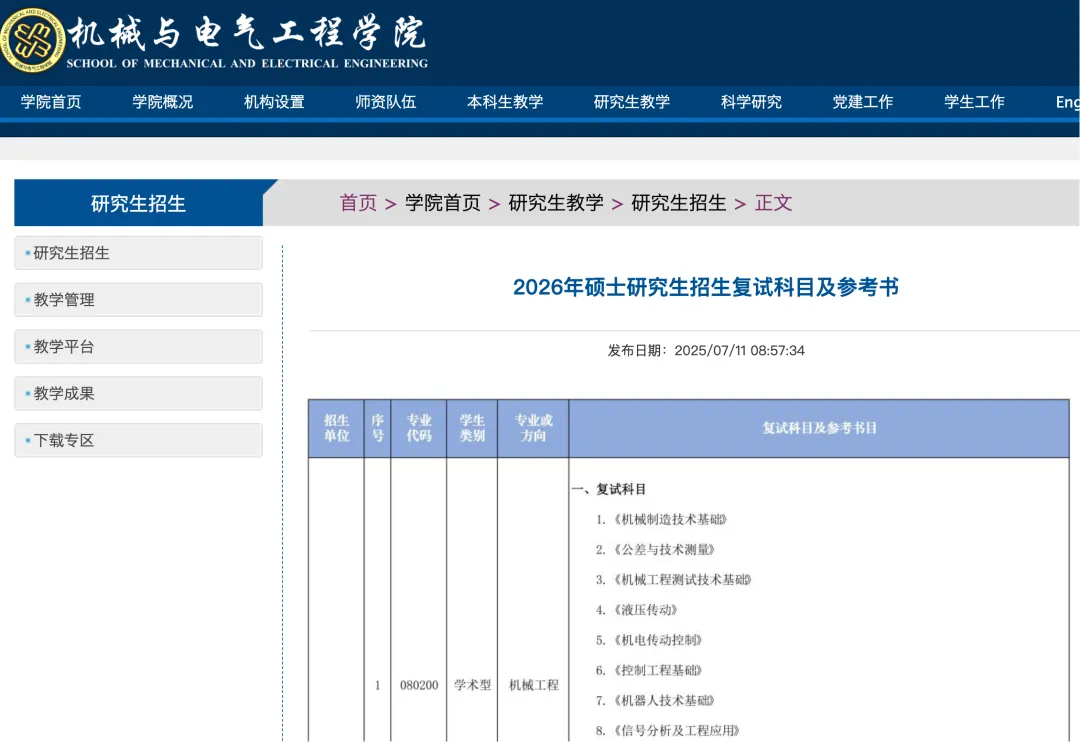
Task: Click table header 复试科目及参考书目
Action: 819,428
